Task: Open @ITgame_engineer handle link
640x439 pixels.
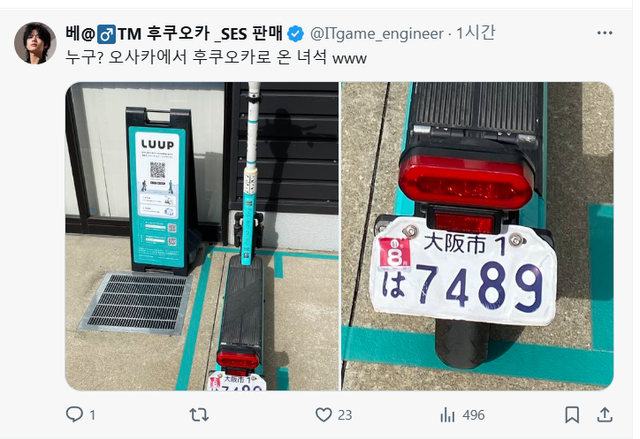Action: point(377,34)
